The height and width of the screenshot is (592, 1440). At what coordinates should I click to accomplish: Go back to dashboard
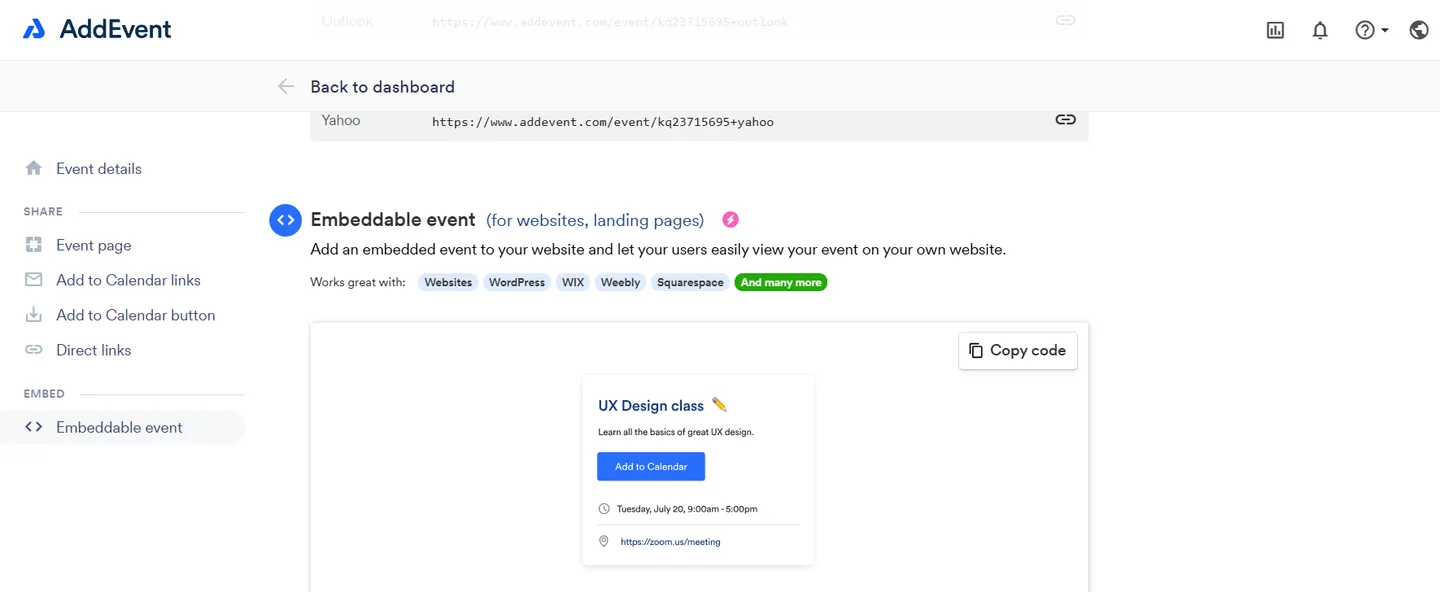pyautogui.click(x=382, y=87)
